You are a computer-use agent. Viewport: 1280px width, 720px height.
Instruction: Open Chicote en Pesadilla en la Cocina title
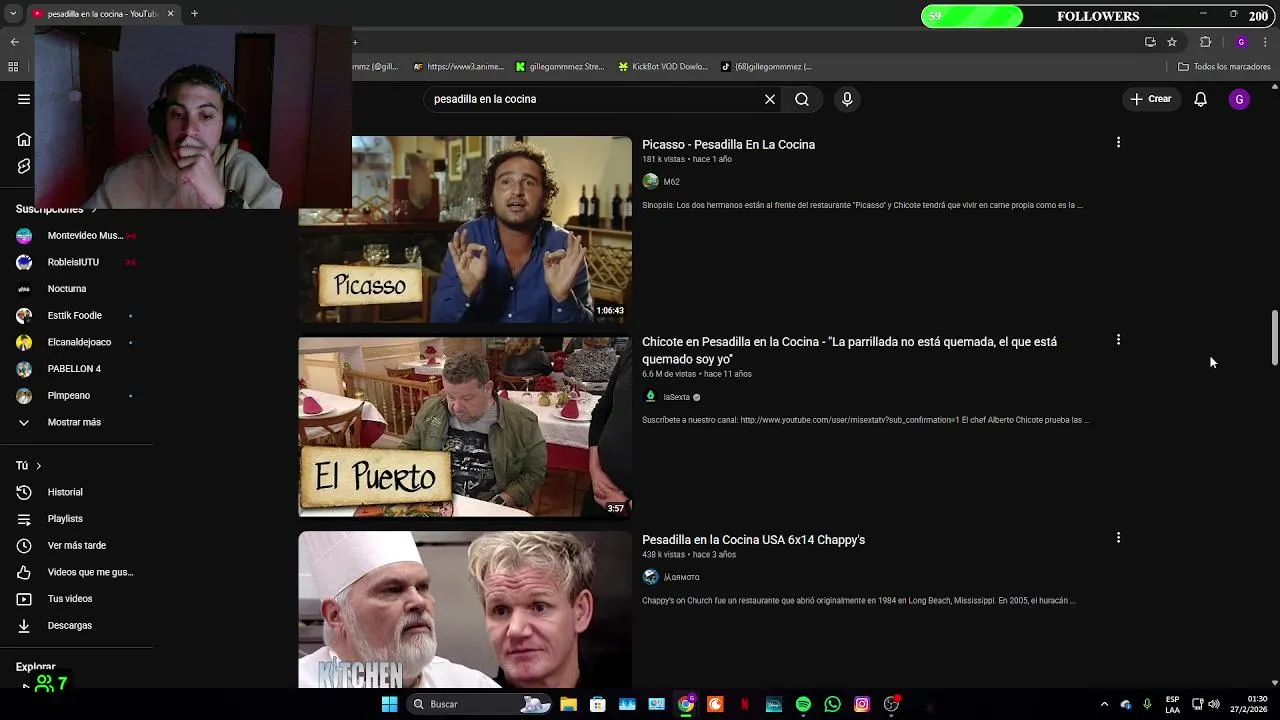click(x=849, y=350)
